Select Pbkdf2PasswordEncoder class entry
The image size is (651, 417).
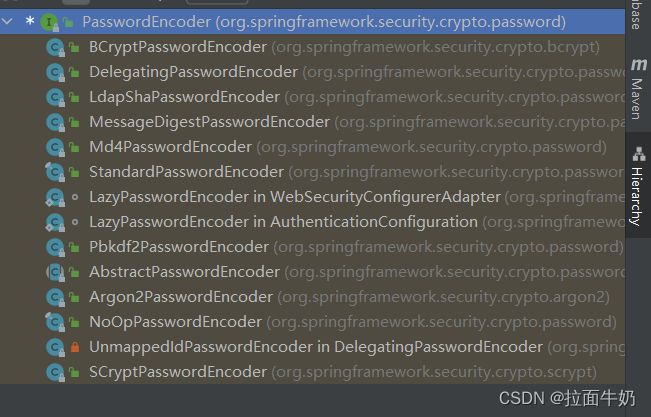point(312,247)
